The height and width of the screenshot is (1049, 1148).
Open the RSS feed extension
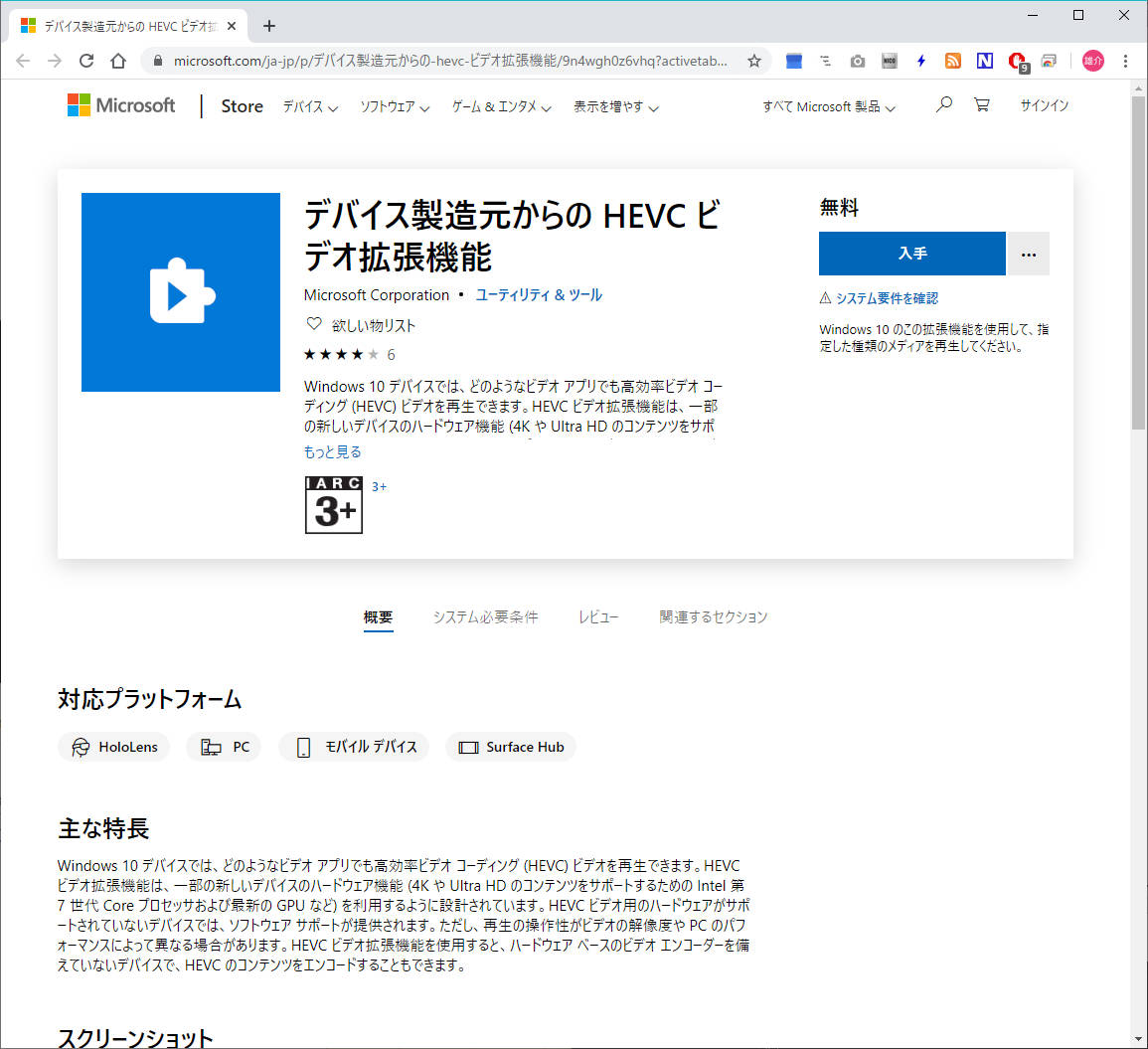[x=952, y=61]
